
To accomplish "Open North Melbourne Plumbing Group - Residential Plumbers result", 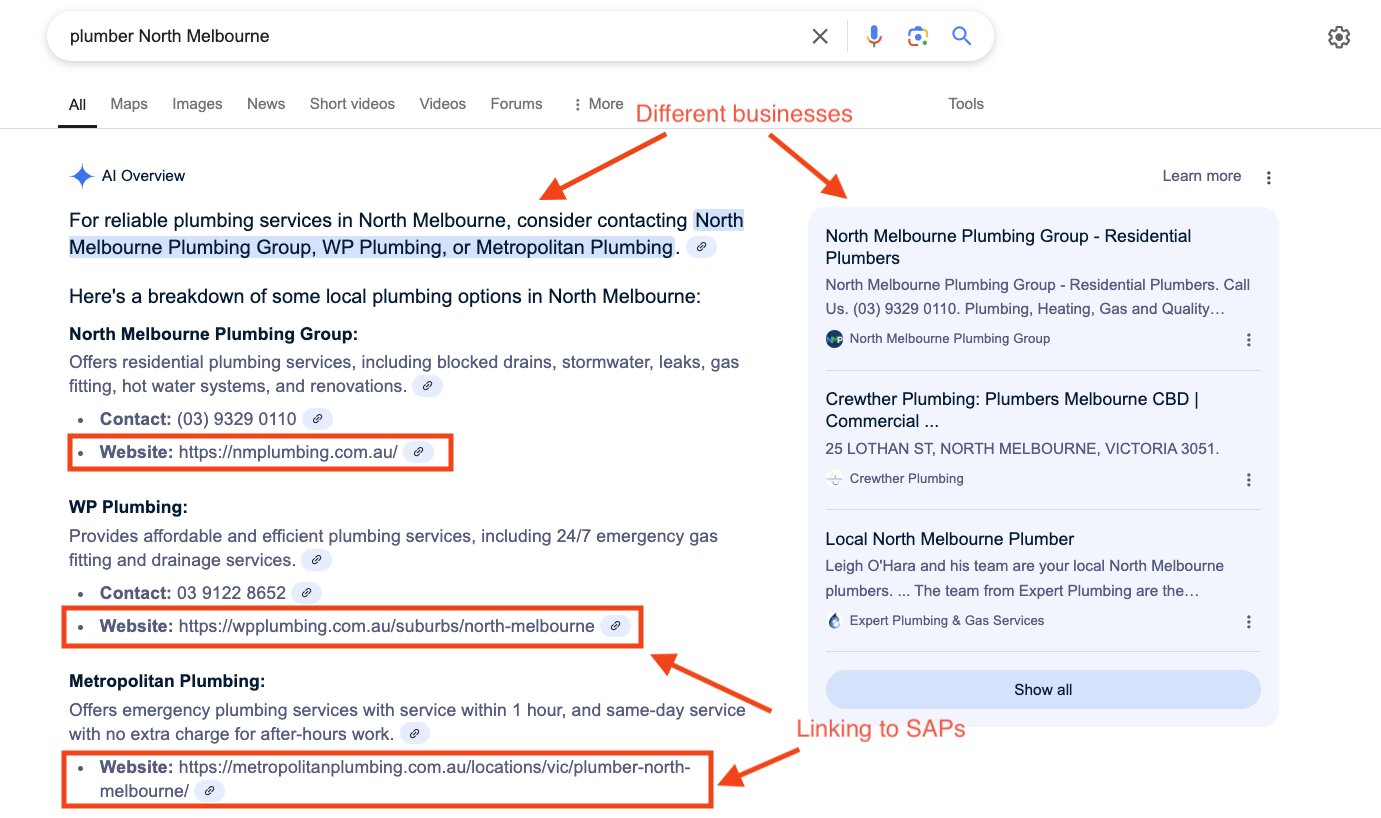I will 1008,247.
